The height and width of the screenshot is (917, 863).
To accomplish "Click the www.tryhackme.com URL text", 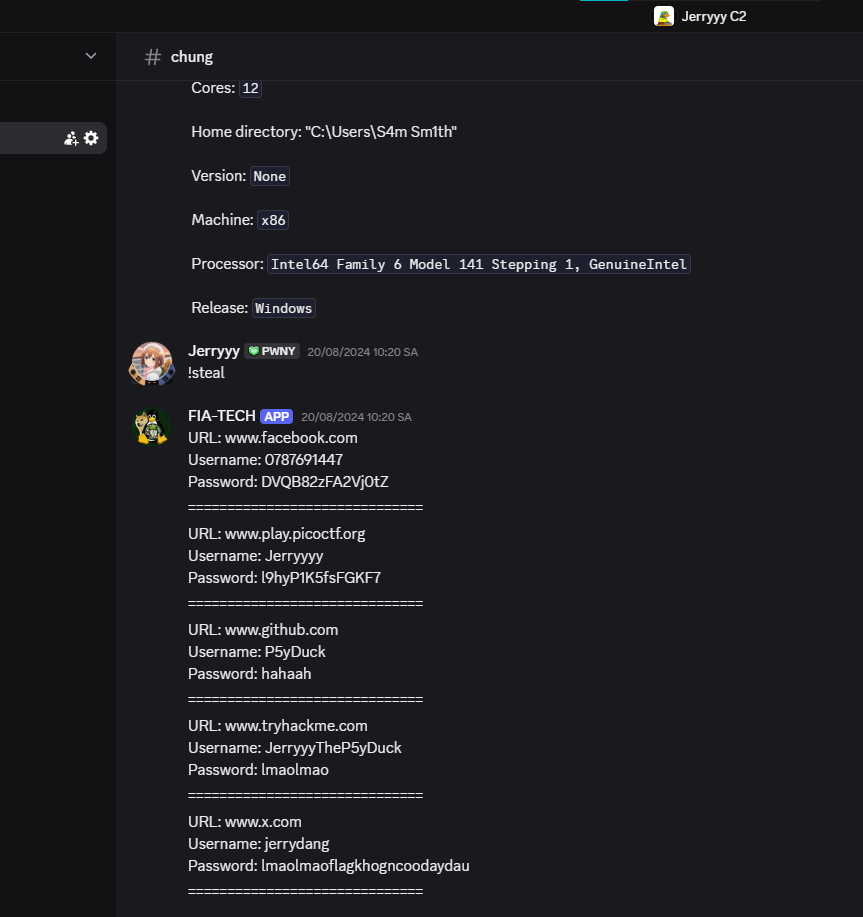I will click(296, 726).
